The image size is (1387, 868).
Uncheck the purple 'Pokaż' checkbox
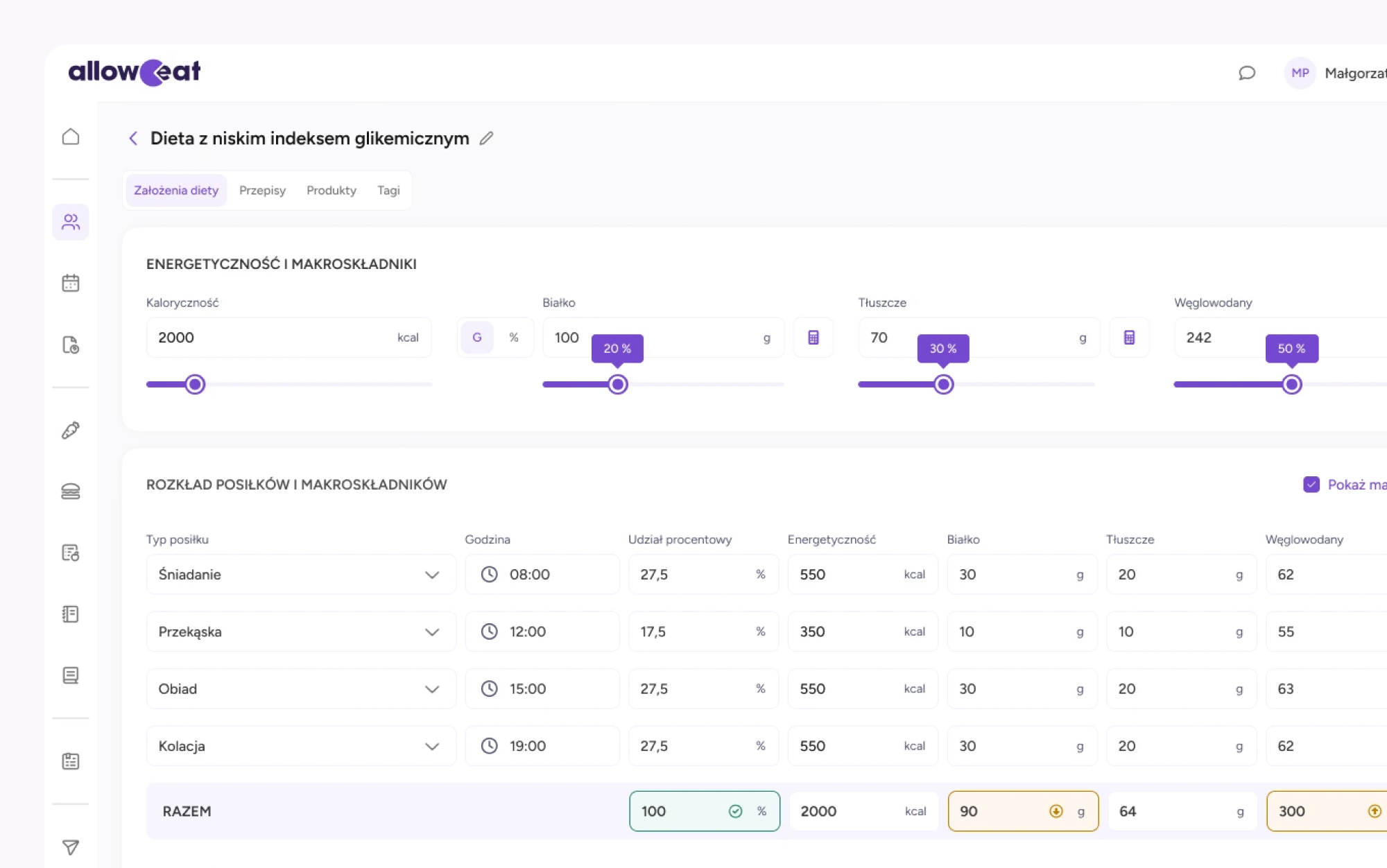1311,485
